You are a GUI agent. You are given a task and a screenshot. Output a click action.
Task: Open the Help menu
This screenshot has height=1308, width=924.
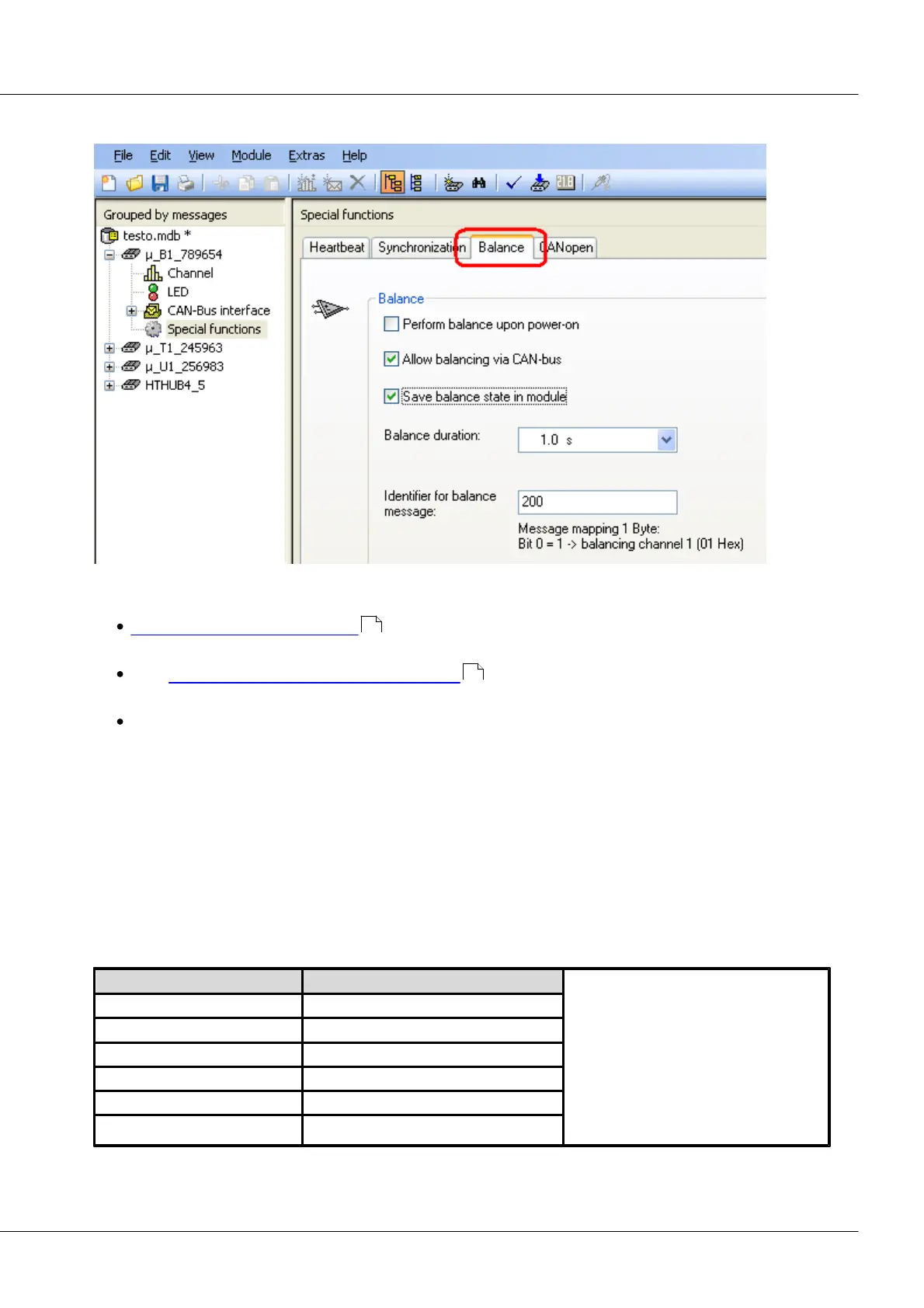click(354, 155)
